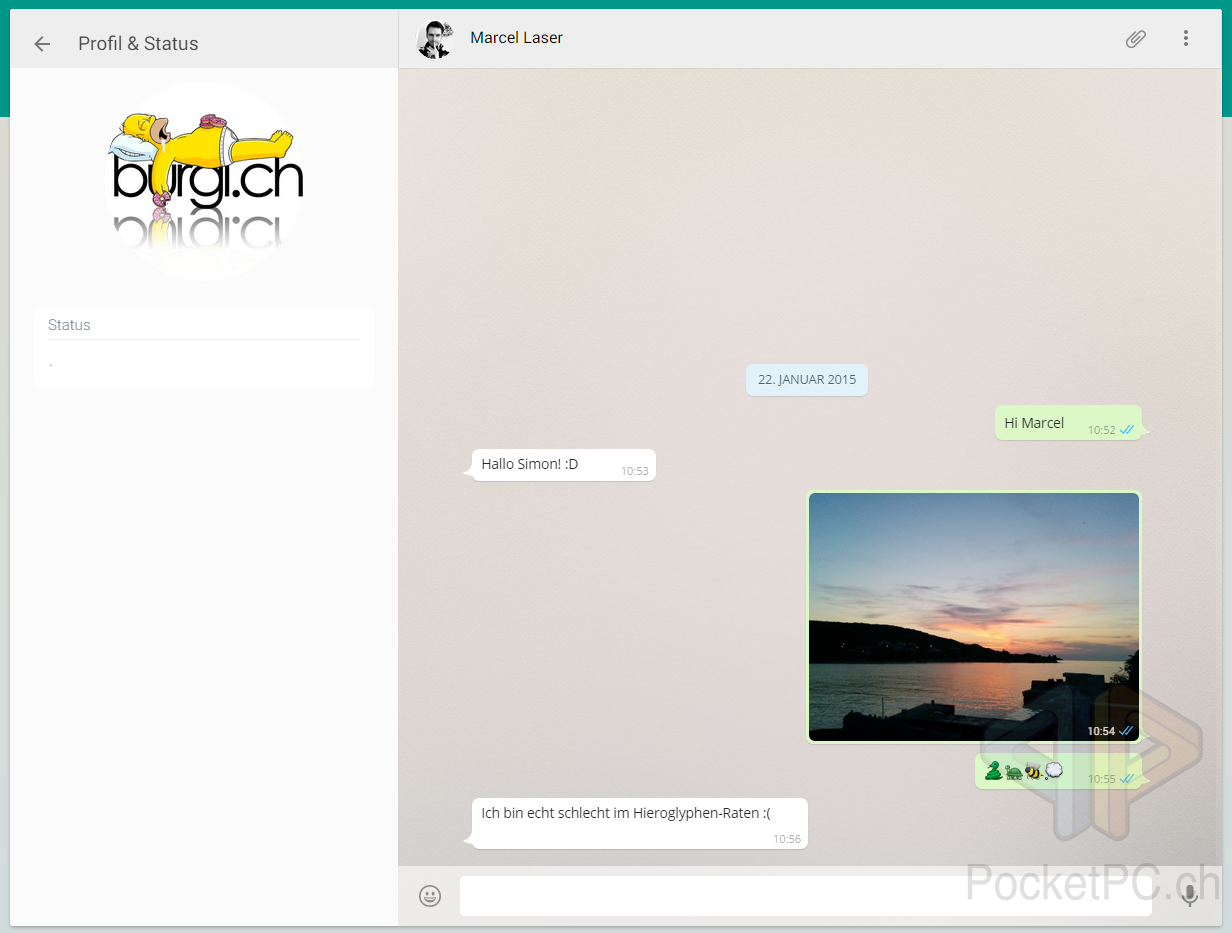Screen dimensions: 1232x933
Task: Click the 'Hi Marcel' message bubble
Action: (x=1068, y=423)
